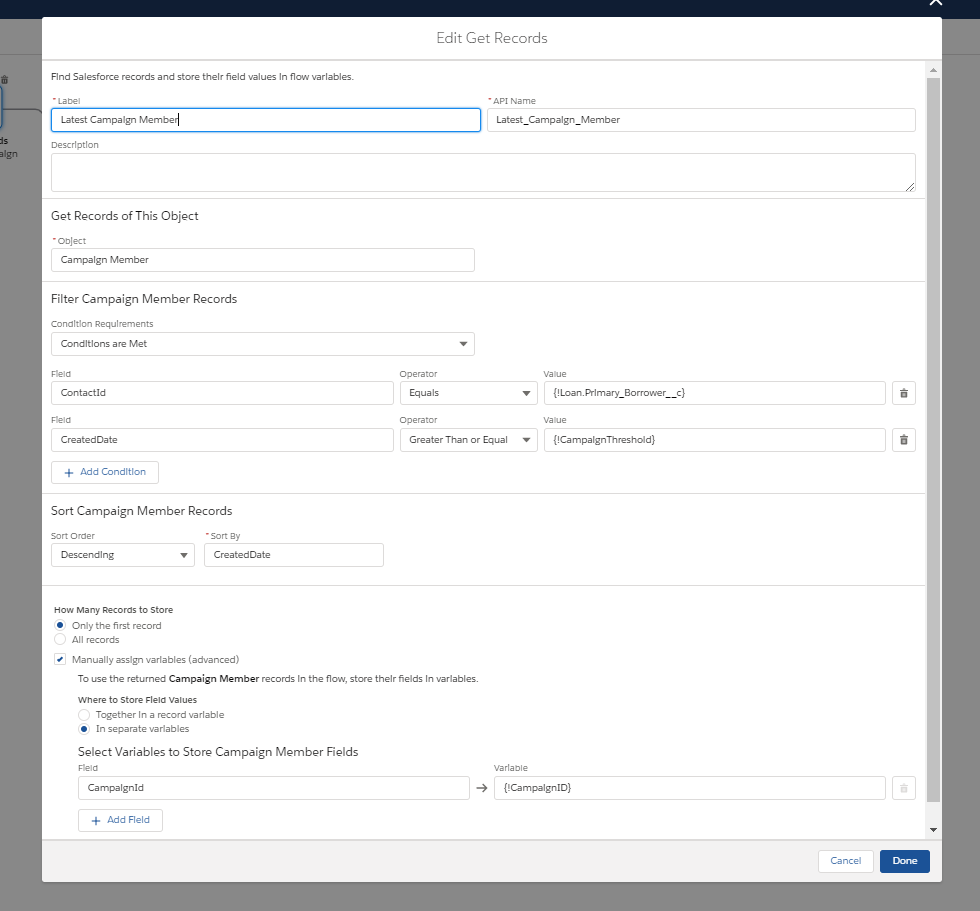
Task: Toggle Manually assign variables checkbox
Action: pos(61,659)
